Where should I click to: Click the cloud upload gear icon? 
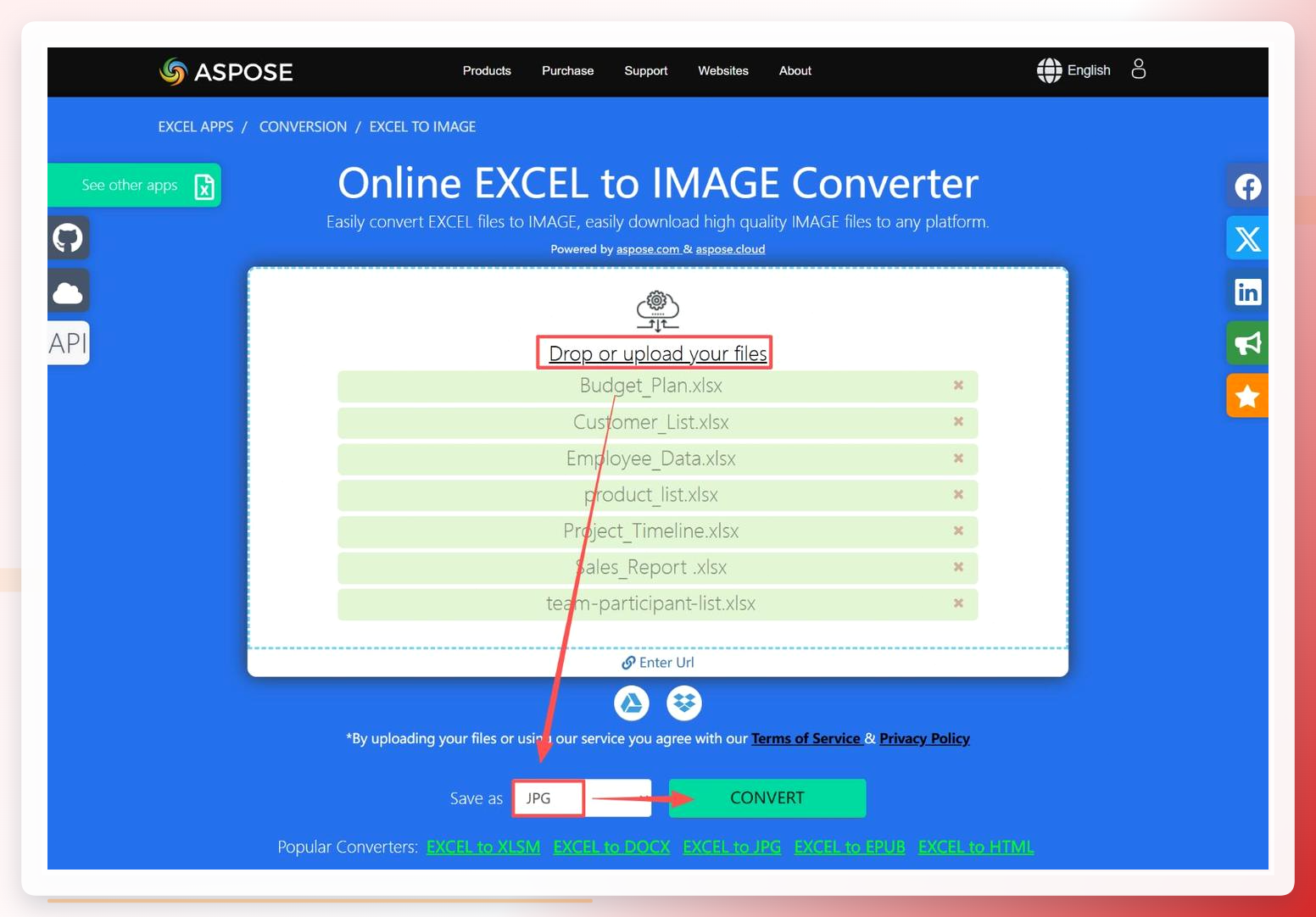[658, 311]
